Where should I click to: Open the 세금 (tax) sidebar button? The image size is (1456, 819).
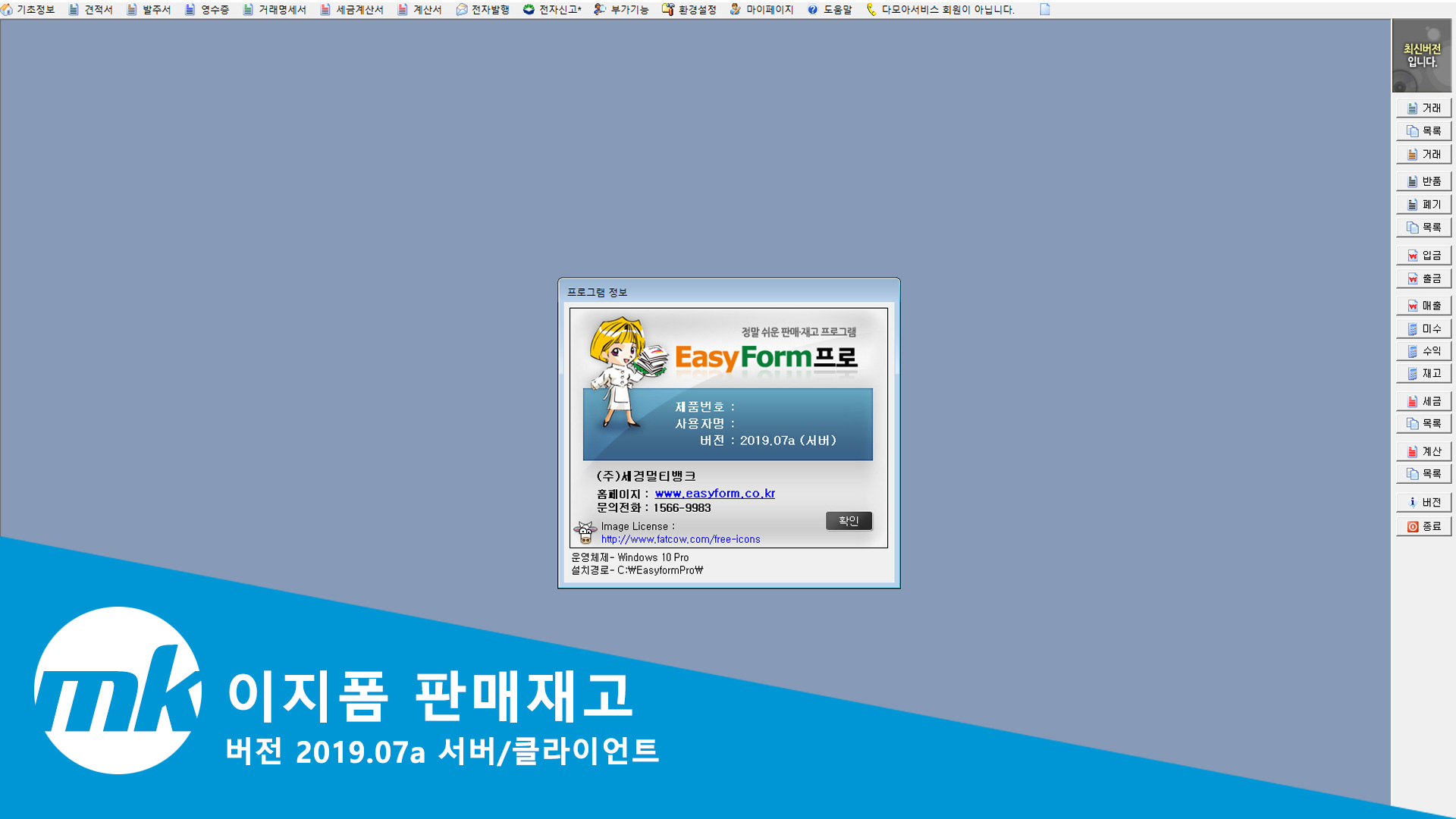[1423, 401]
